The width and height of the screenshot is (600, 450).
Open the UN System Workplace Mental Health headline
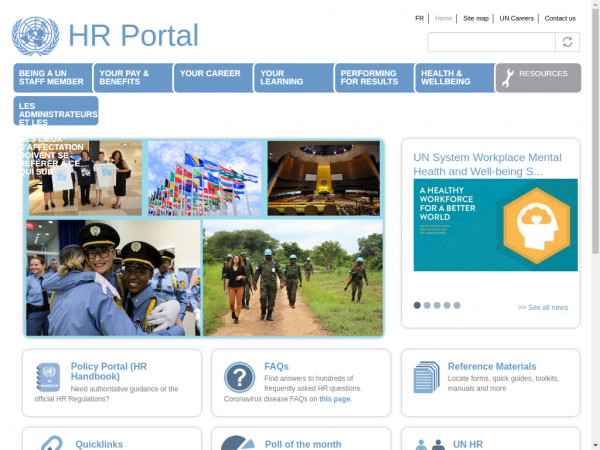click(x=487, y=165)
